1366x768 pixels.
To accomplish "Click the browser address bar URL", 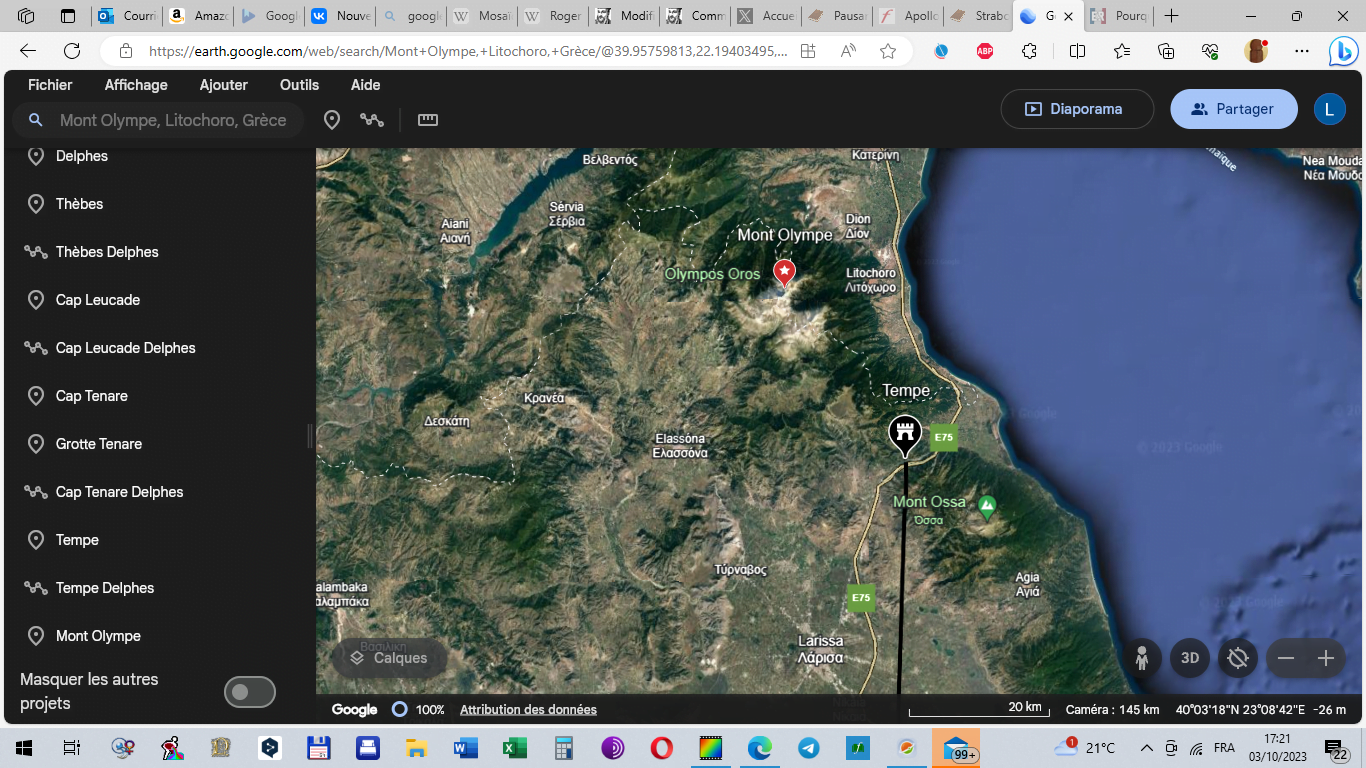I will point(468,51).
